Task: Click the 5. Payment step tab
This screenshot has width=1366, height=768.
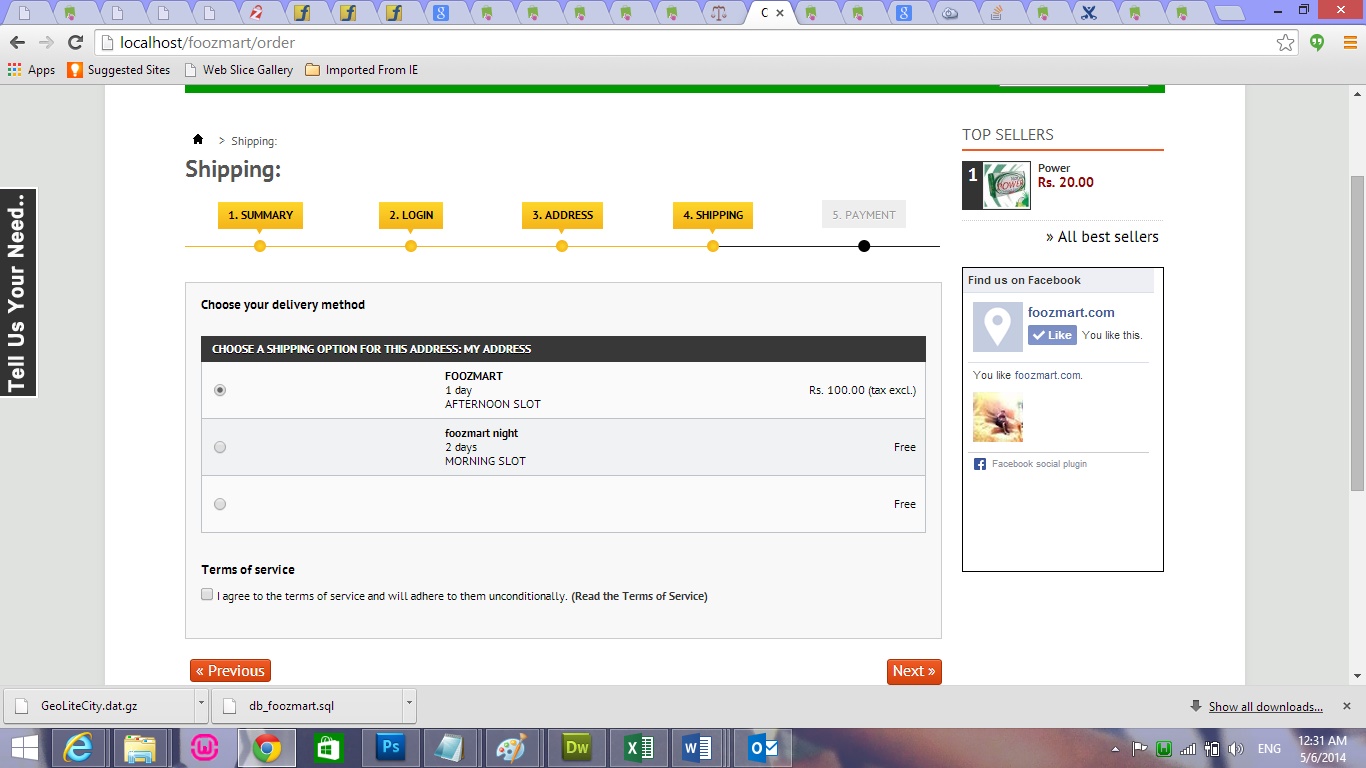Action: coord(864,215)
